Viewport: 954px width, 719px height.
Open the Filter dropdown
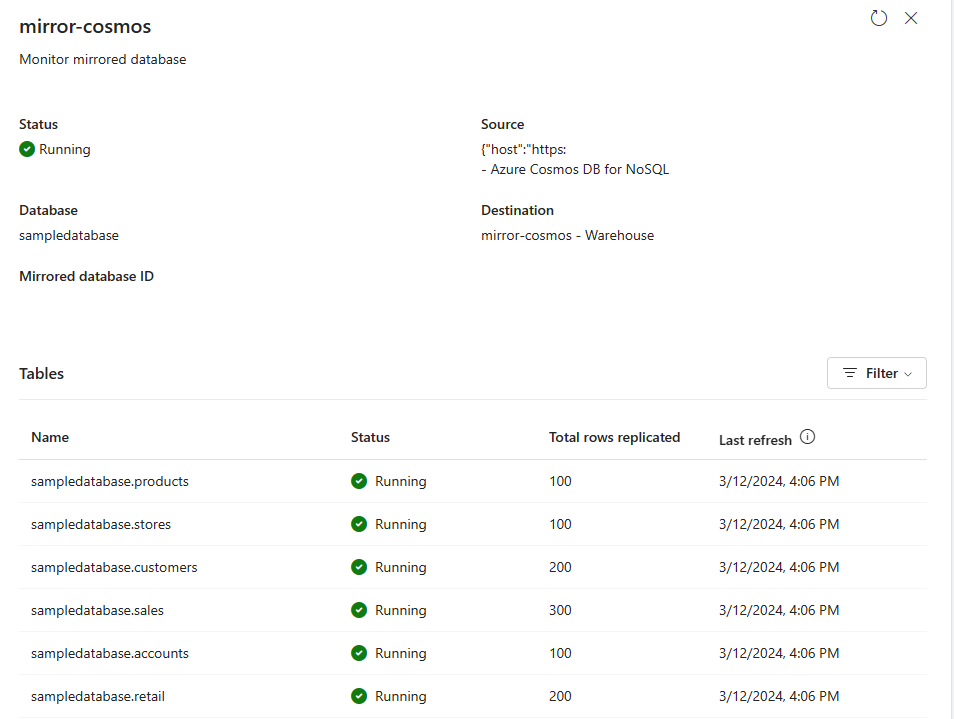[x=877, y=373]
